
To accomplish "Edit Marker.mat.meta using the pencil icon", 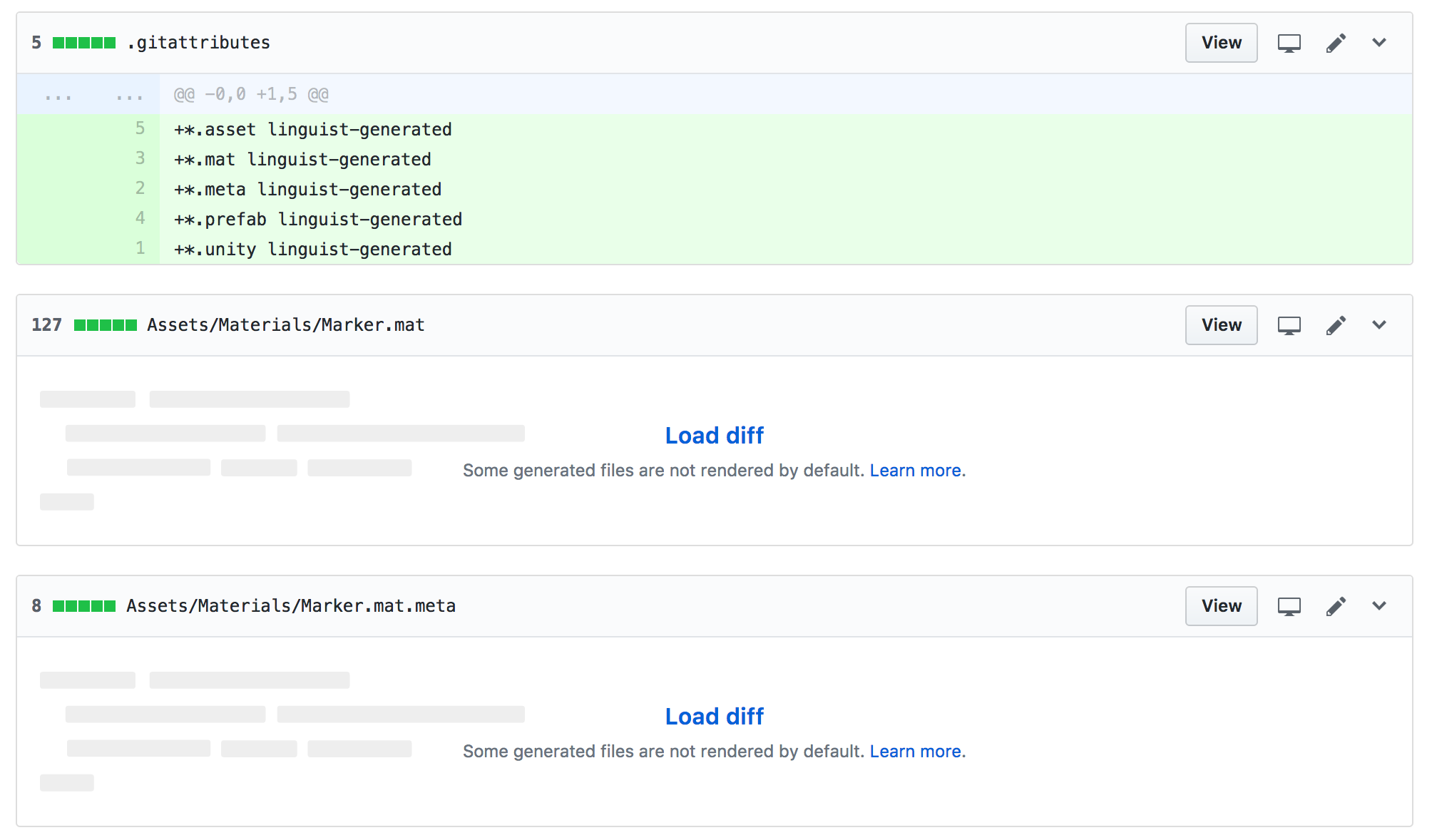I will (x=1336, y=606).
